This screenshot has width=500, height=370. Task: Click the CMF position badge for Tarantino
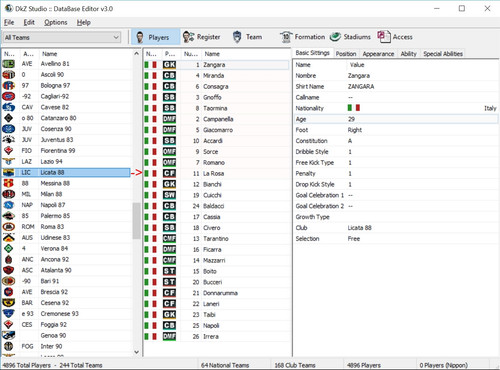pyautogui.click(x=169, y=239)
